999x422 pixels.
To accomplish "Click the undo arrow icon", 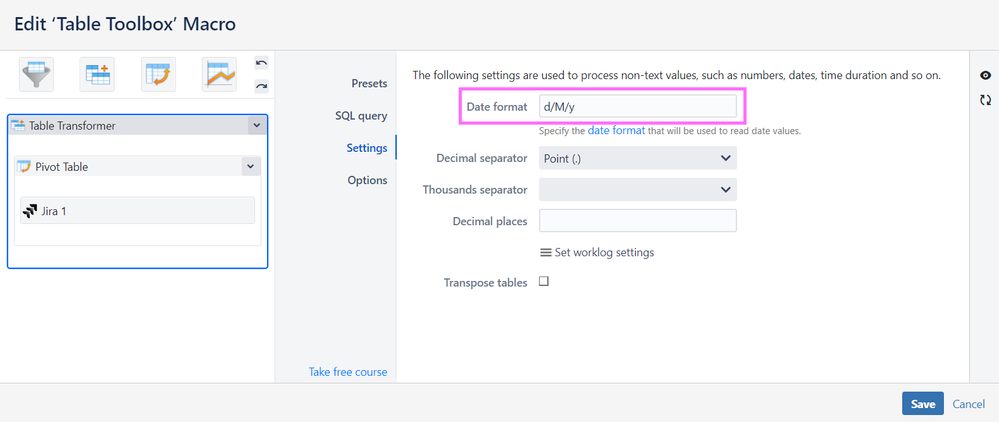I will point(261,62).
